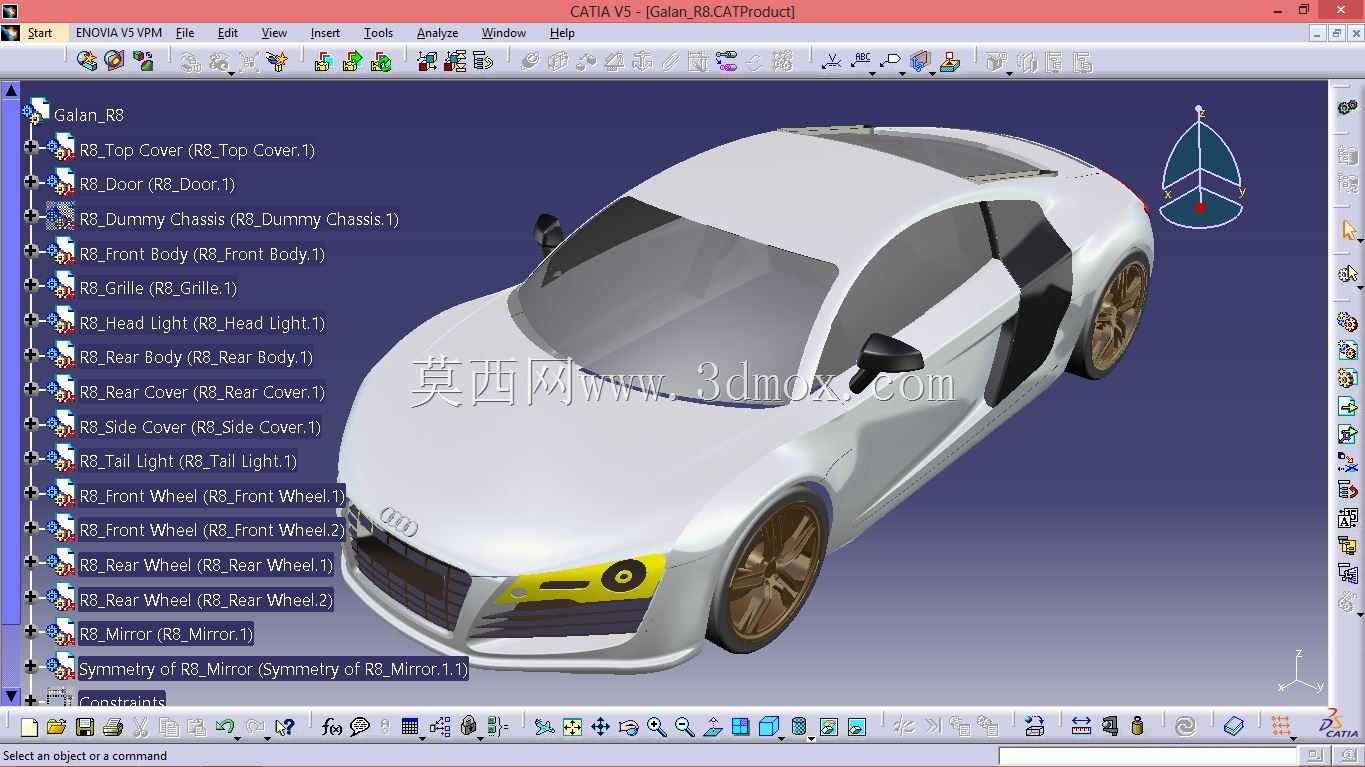Select the Rotate view tool
1365x767 pixels.
coord(628,727)
